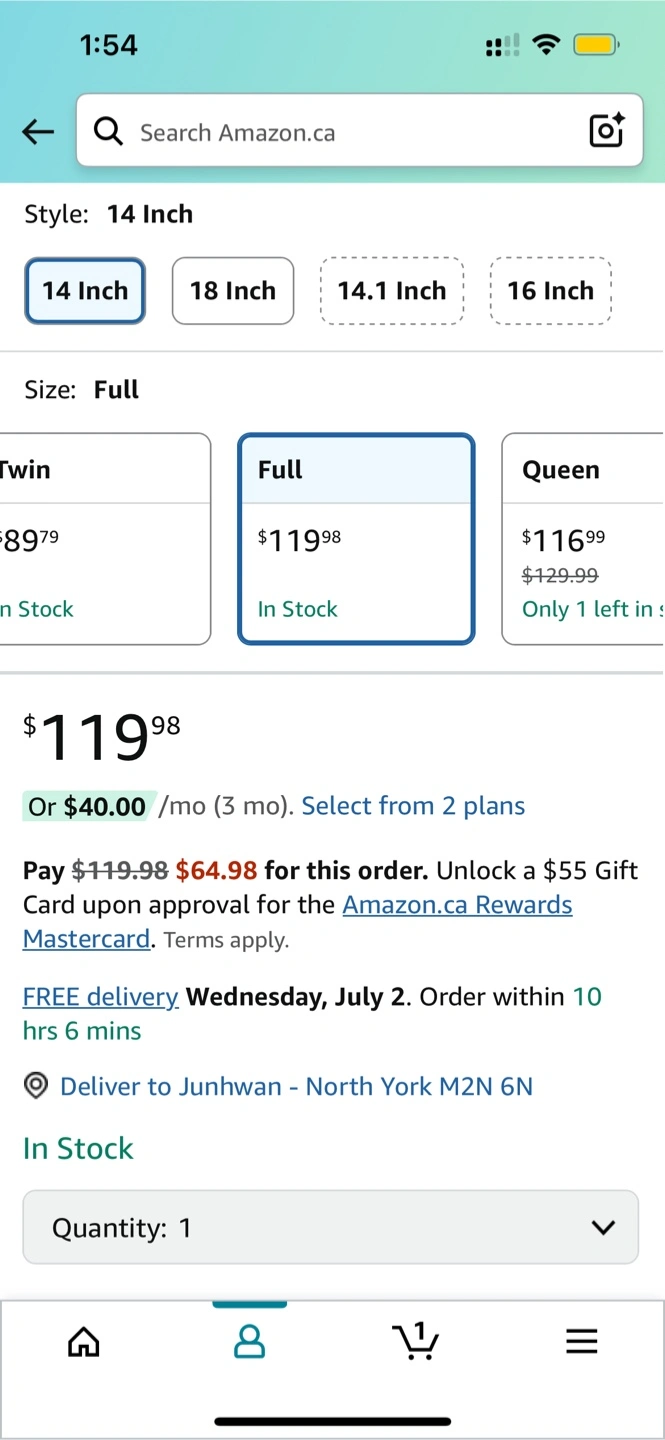
Task: Select the Full size card
Action: coord(356,539)
